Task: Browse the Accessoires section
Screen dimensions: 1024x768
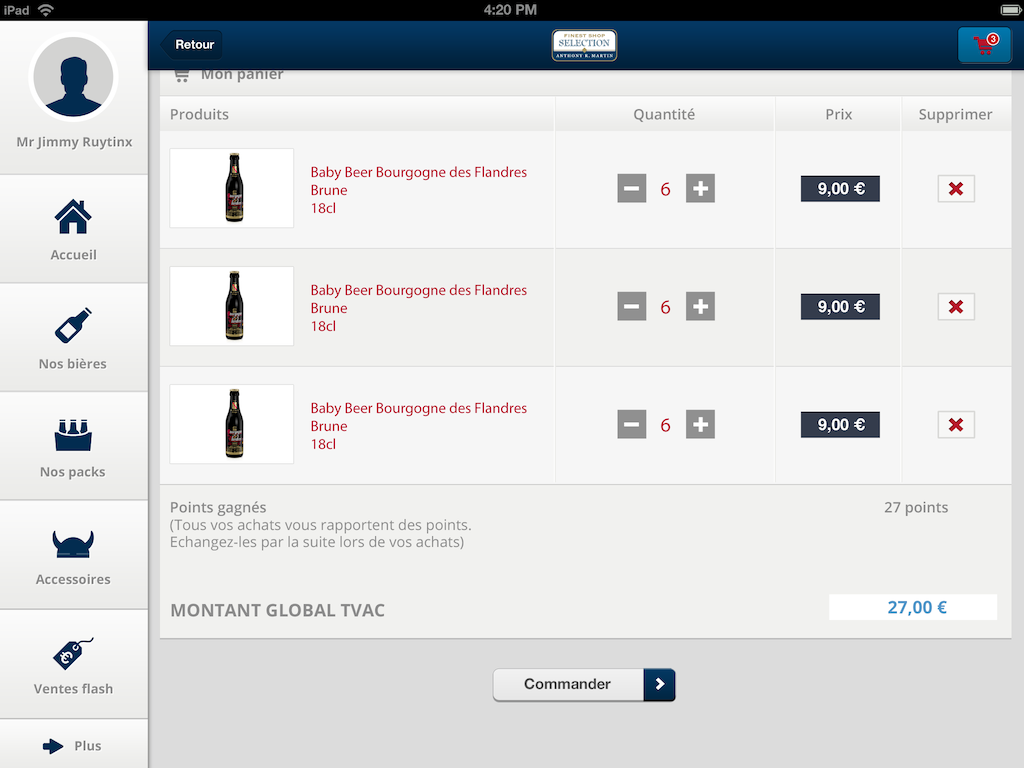Action: point(73,556)
